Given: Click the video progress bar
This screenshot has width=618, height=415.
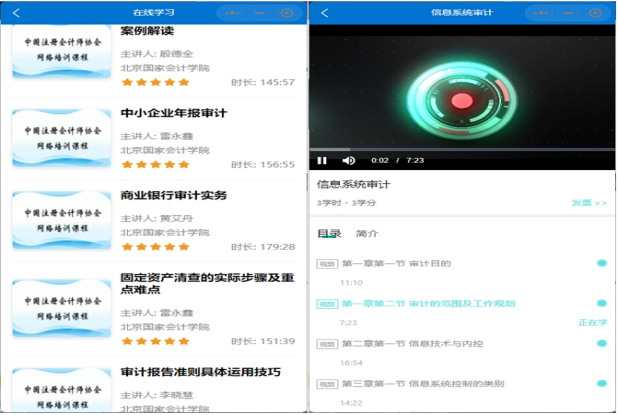Looking at the screenshot, I should click(460, 149).
